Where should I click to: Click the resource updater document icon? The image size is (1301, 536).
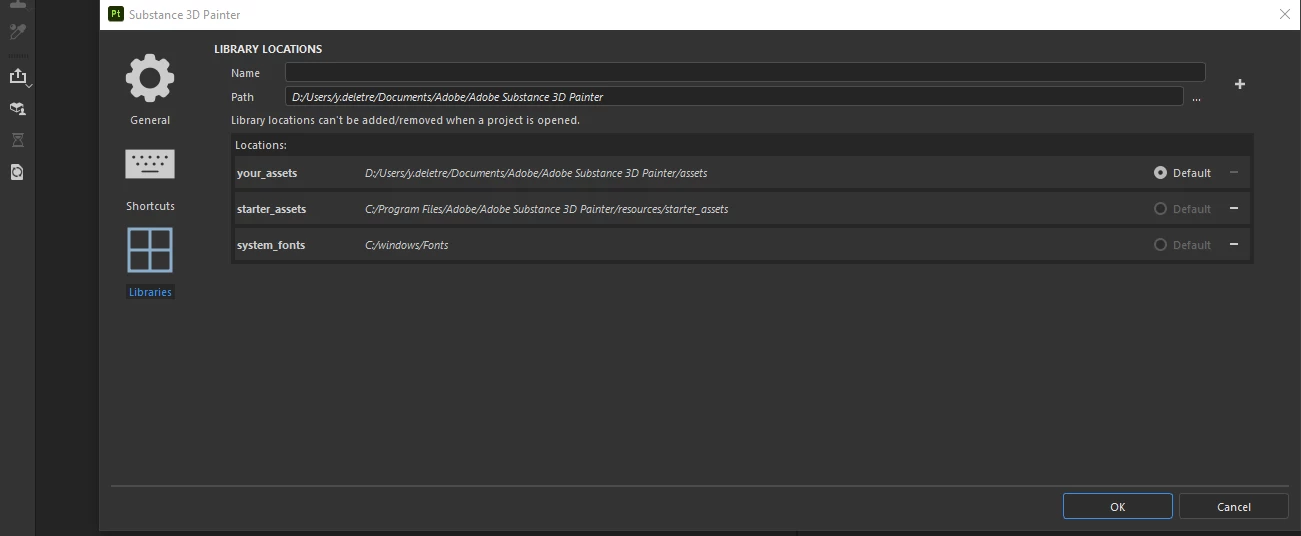point(17,172)
